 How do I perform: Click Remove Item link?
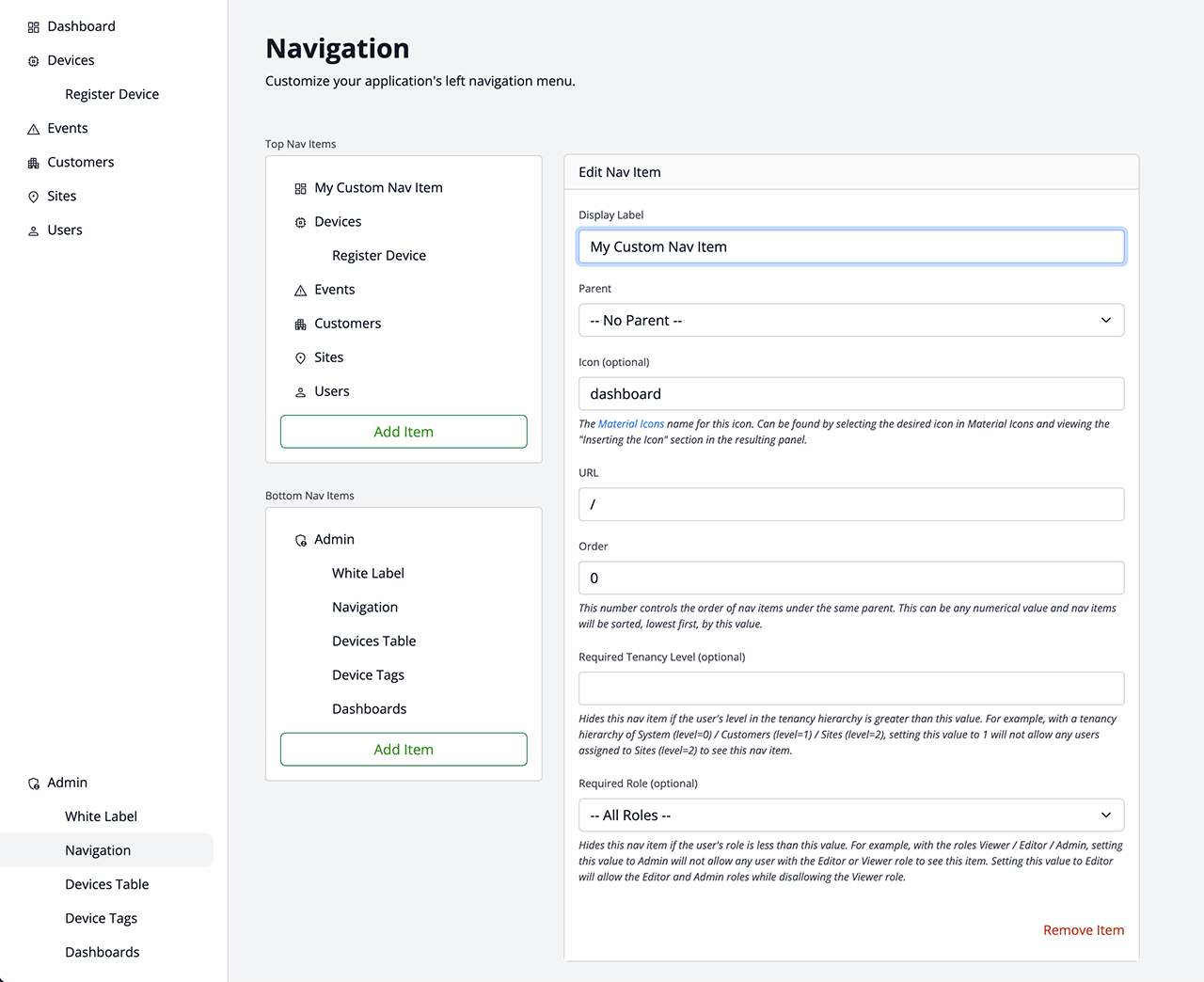[1083, 930]
